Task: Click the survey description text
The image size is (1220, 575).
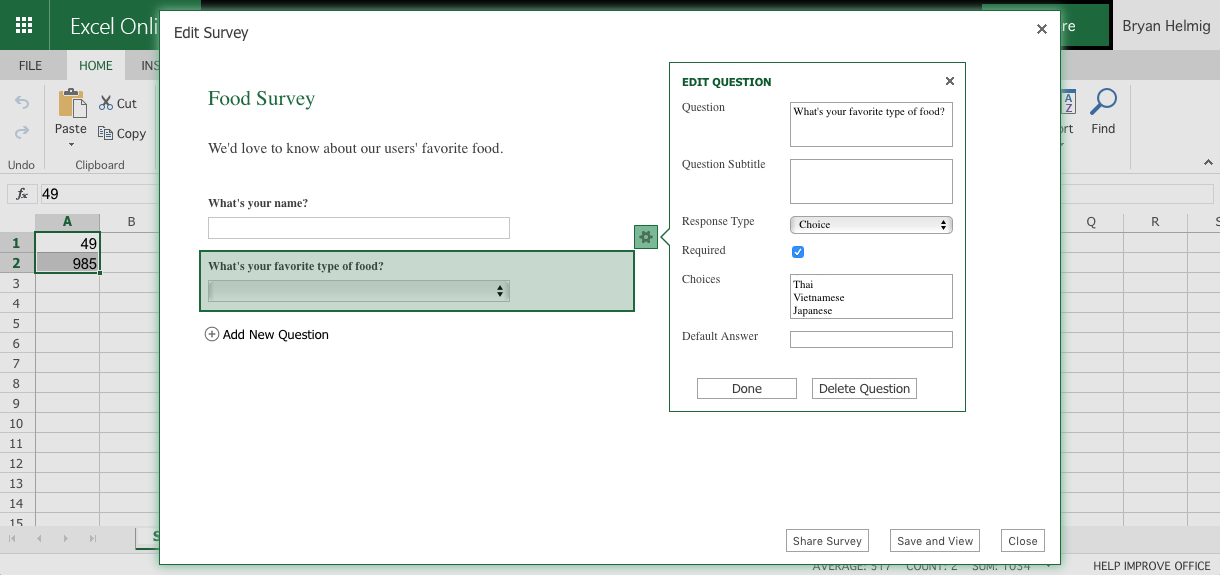Action: 355,148
